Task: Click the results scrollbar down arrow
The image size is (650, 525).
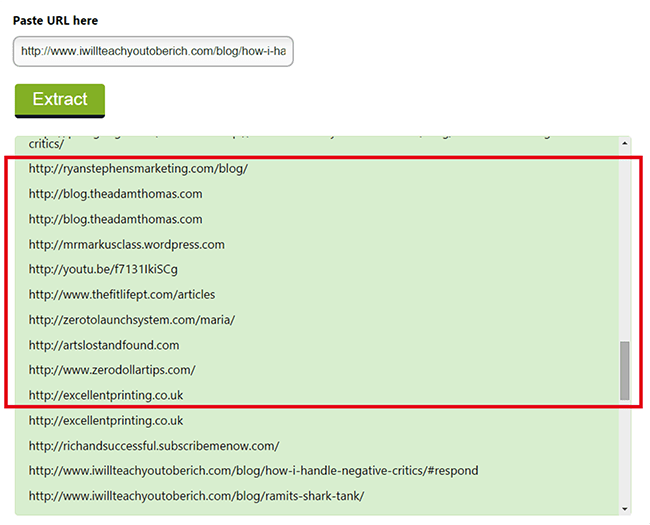Action: pyautogui.click(x=625, y=509)
